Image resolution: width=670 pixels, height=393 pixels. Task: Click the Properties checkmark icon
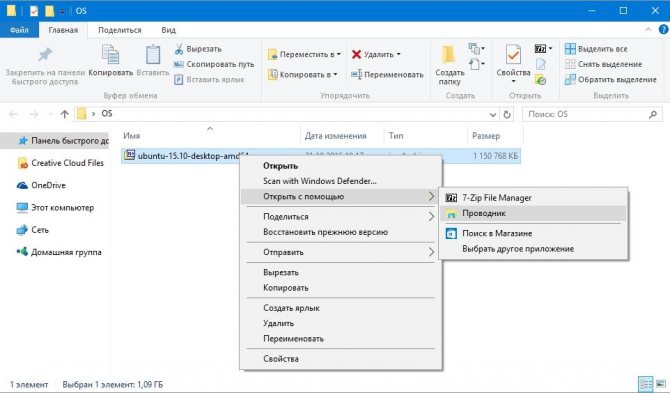click(513, 55)
